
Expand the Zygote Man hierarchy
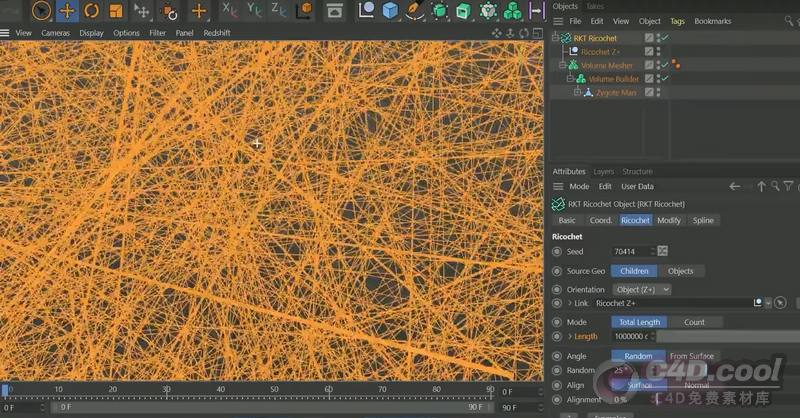pyautogui.click(x=578, y=92)
